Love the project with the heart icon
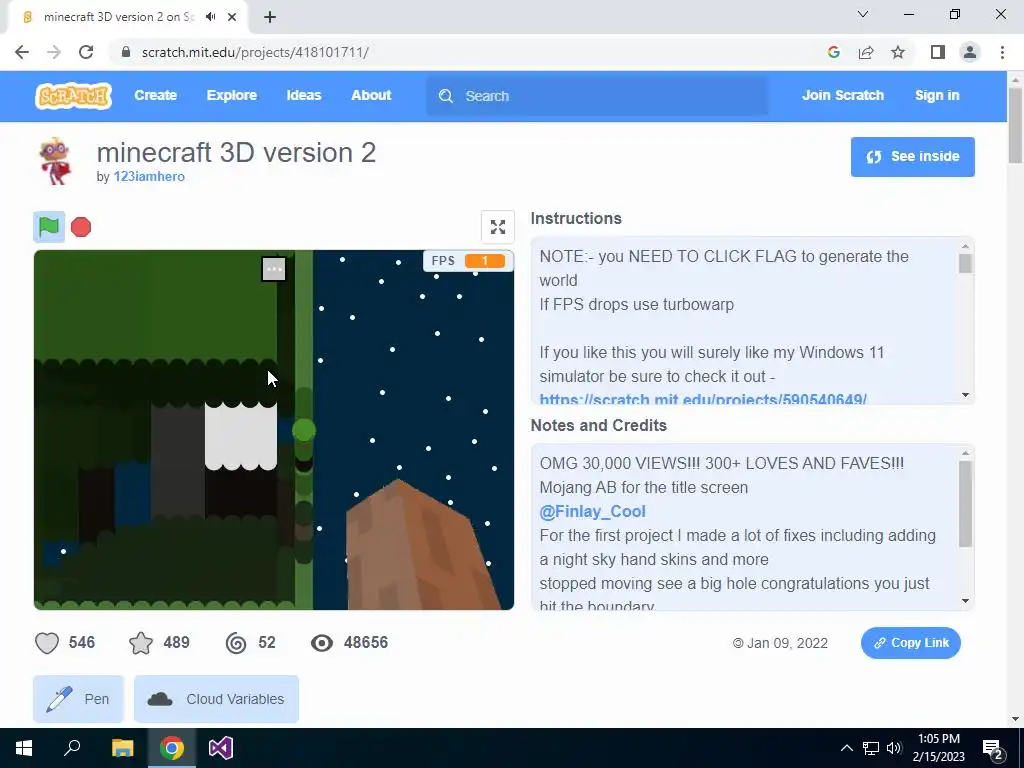Screen dimensions: 1024x768 point(47,643)
